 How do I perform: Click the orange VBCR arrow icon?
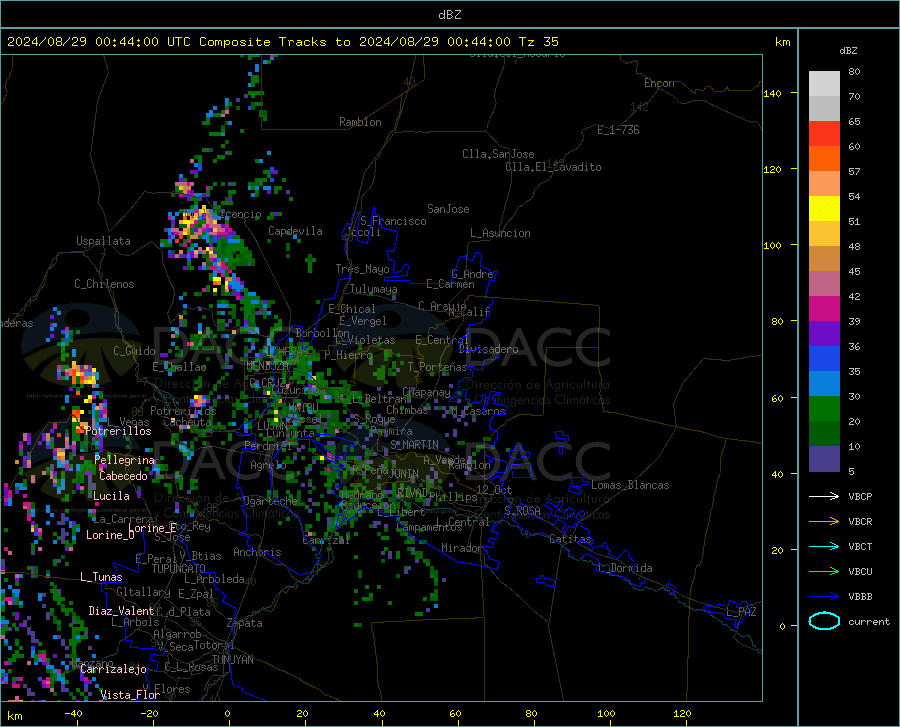coord(824,521)
